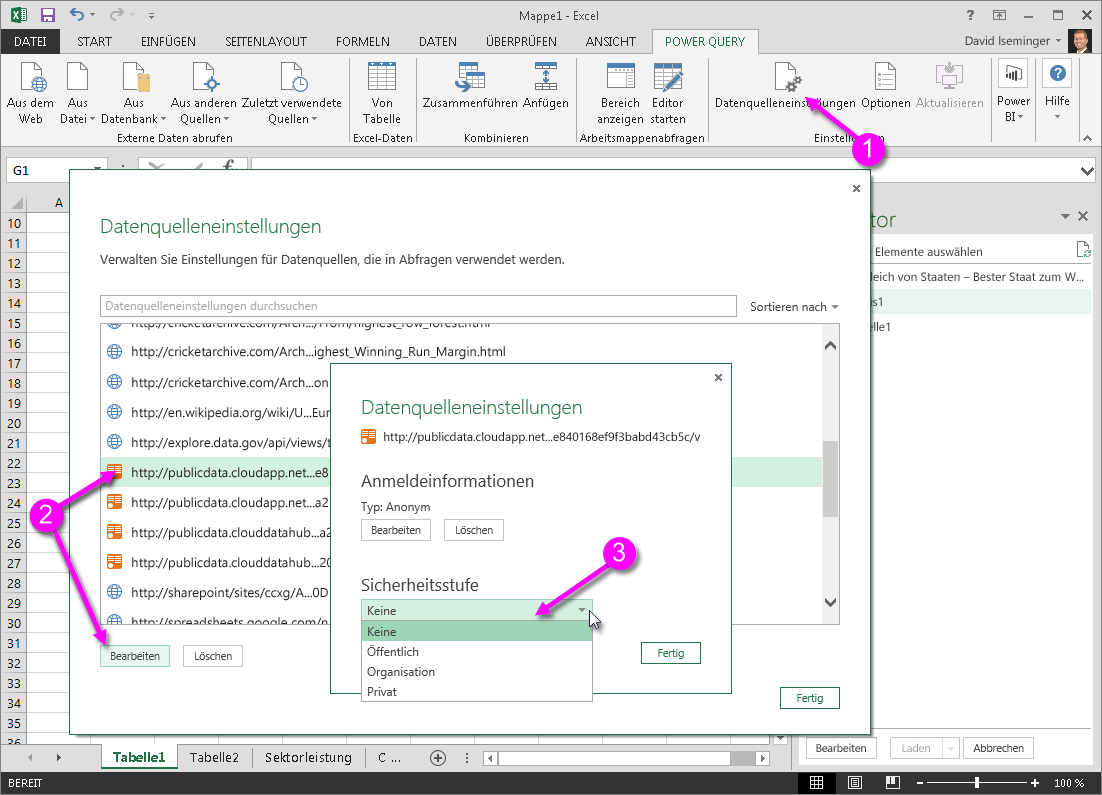Open Zuletzt verwendete Quellen

tap(292, 93)
